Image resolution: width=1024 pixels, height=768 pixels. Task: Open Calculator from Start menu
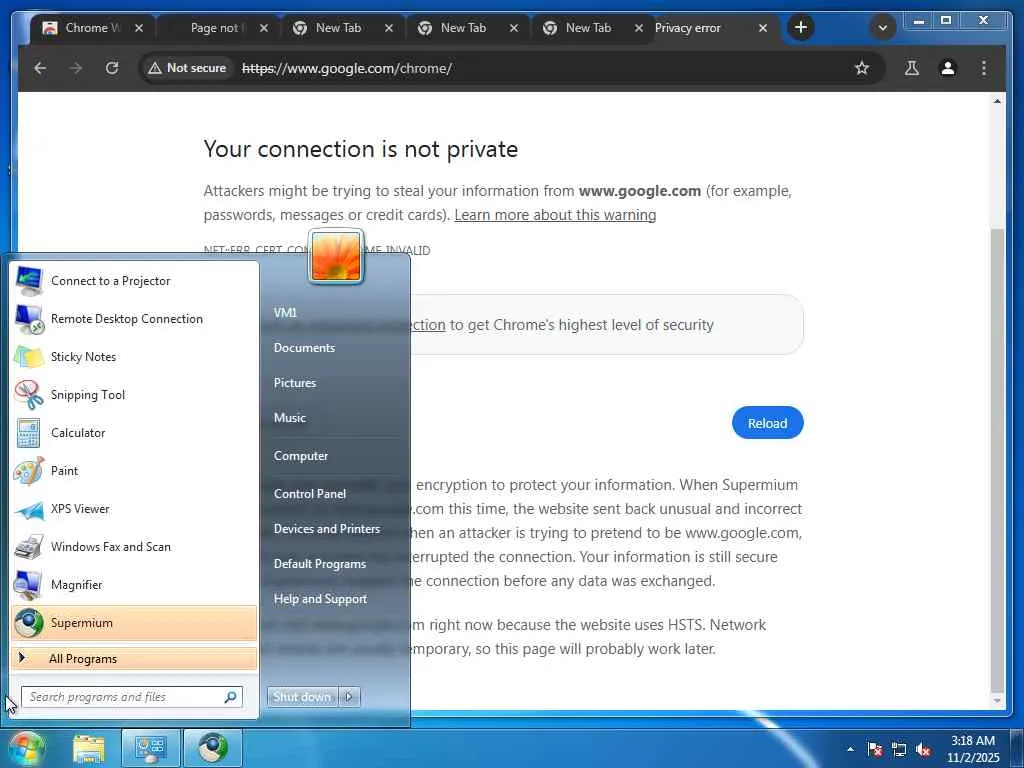tap(135, 432)
